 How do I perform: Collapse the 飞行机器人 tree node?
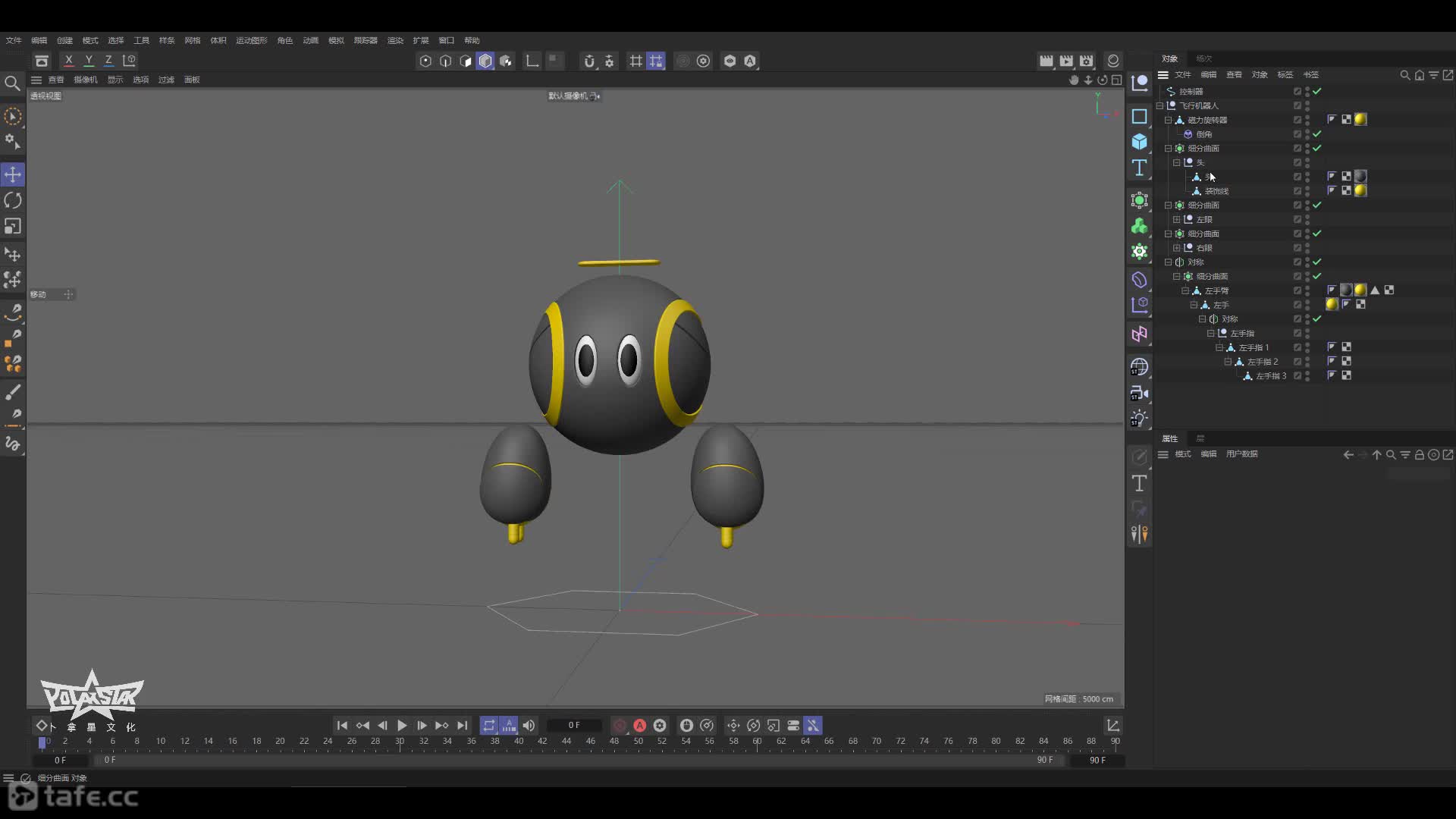(x=1159, y=105)
